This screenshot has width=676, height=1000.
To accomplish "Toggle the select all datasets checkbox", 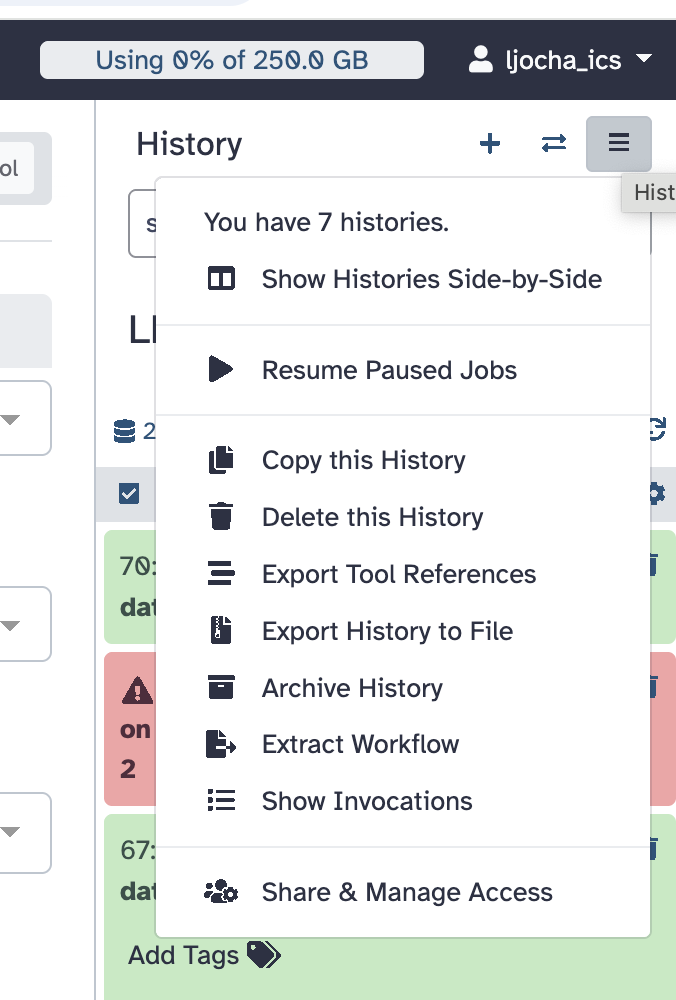I will pyautogui.click(x=129, y=493).
